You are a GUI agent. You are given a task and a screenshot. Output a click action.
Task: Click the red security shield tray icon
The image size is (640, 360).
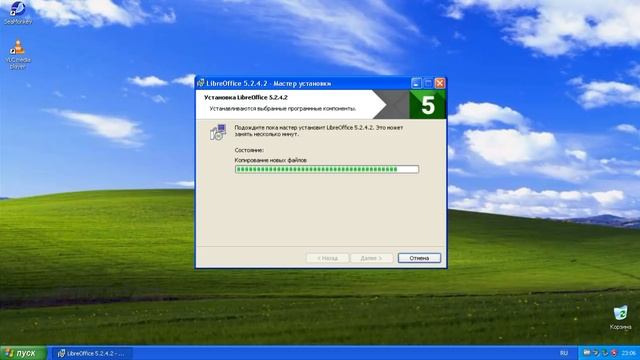point(613,353)
